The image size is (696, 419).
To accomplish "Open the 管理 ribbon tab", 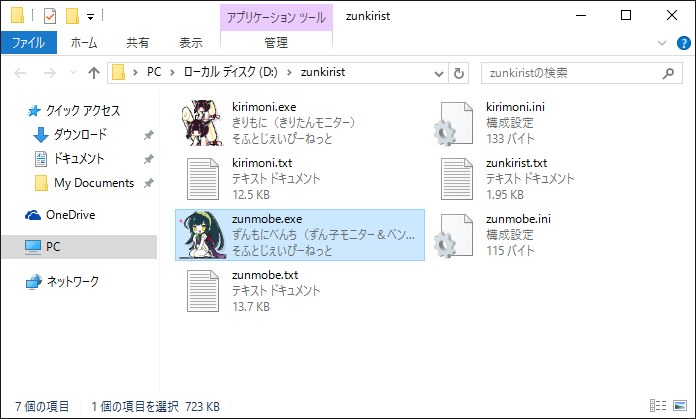I will [276, 43].
